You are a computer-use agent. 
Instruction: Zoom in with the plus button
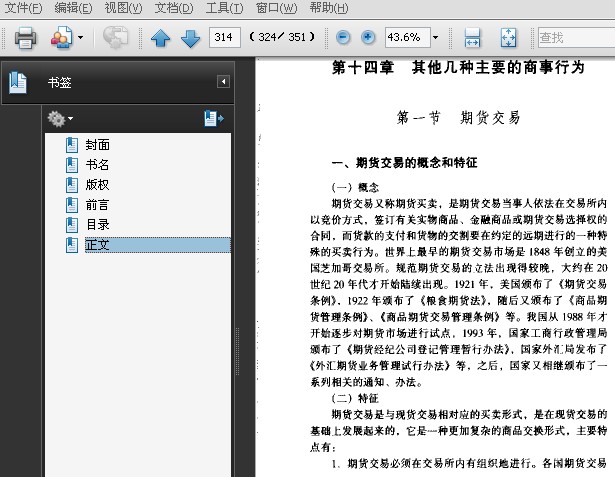click(x=368, y=38)
